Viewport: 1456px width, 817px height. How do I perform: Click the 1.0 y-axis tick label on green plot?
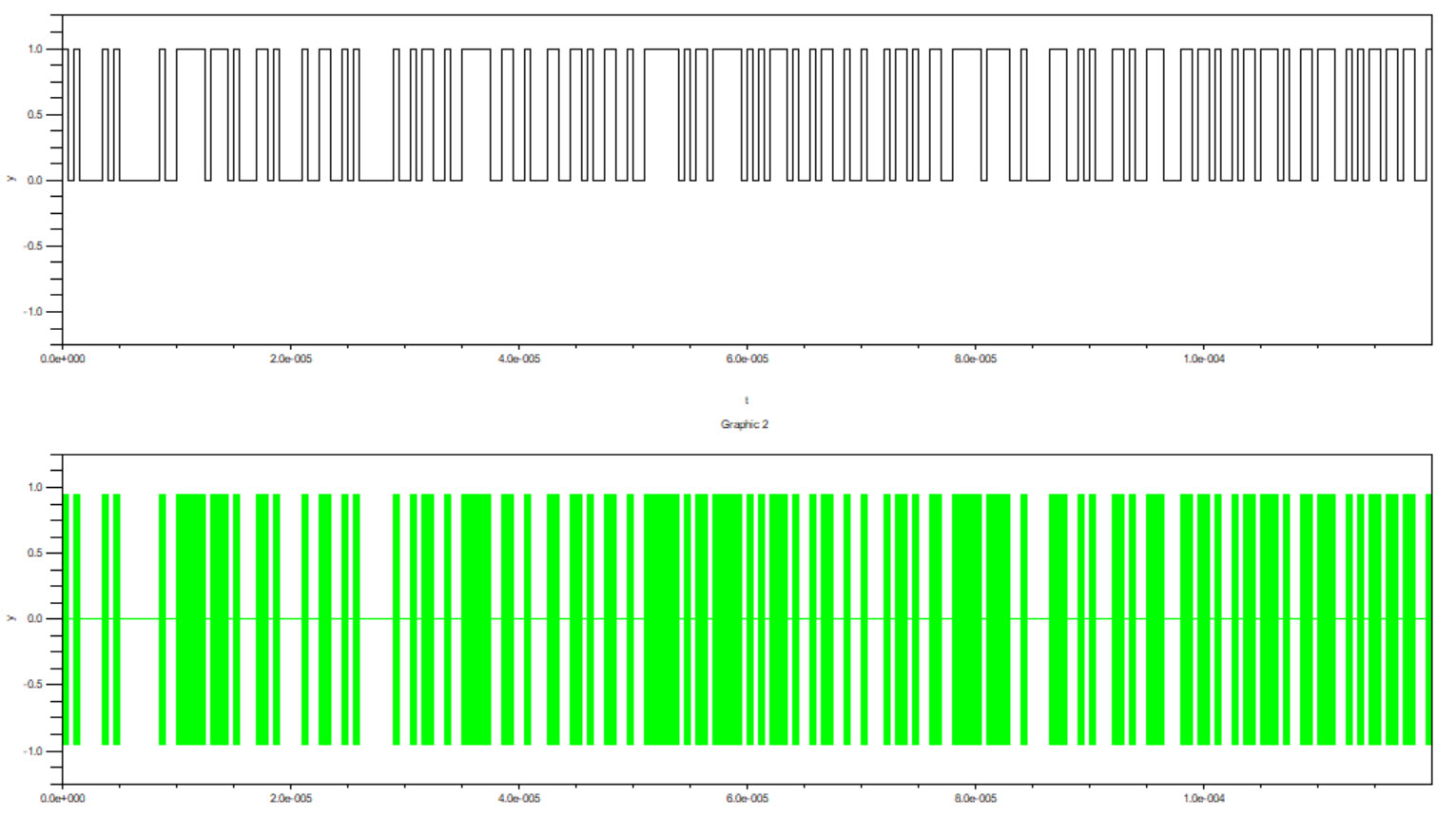[35, 488]
